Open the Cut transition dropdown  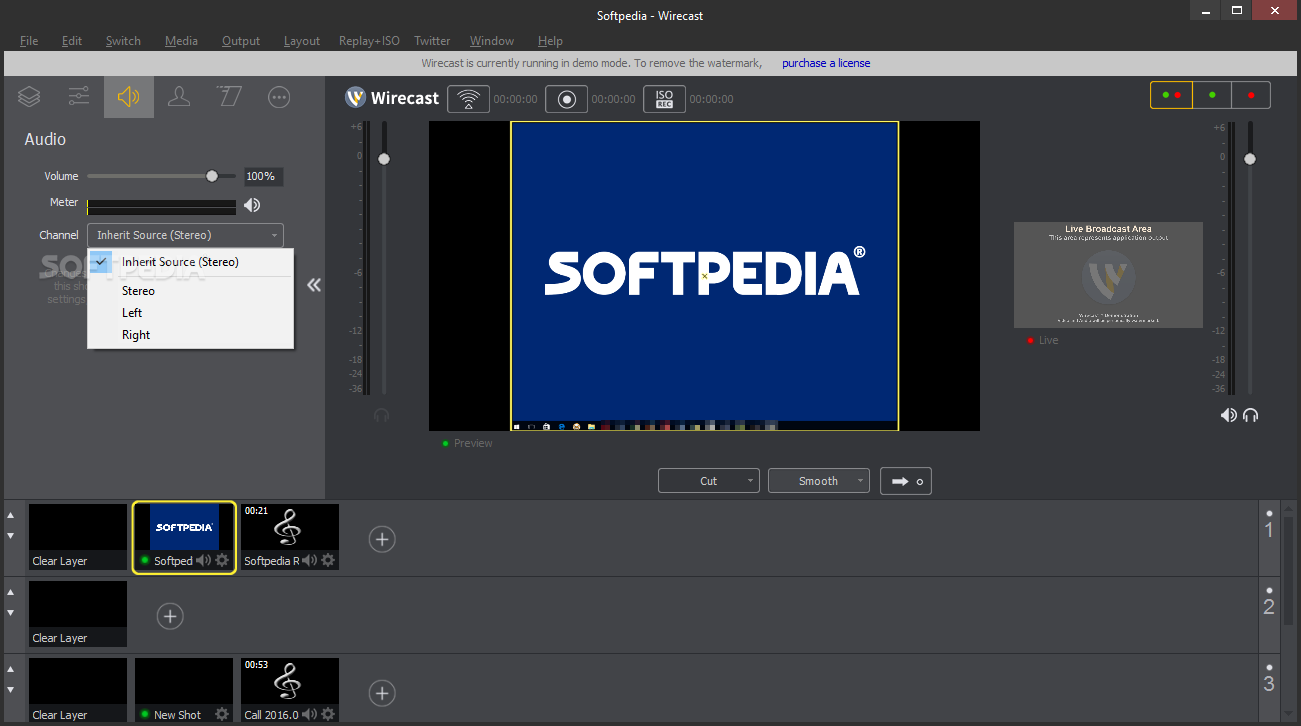click(709, 481)
